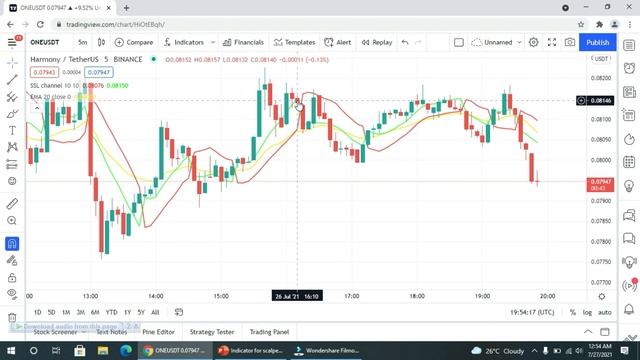Open candlestick chart style selector

pos(101,42)
